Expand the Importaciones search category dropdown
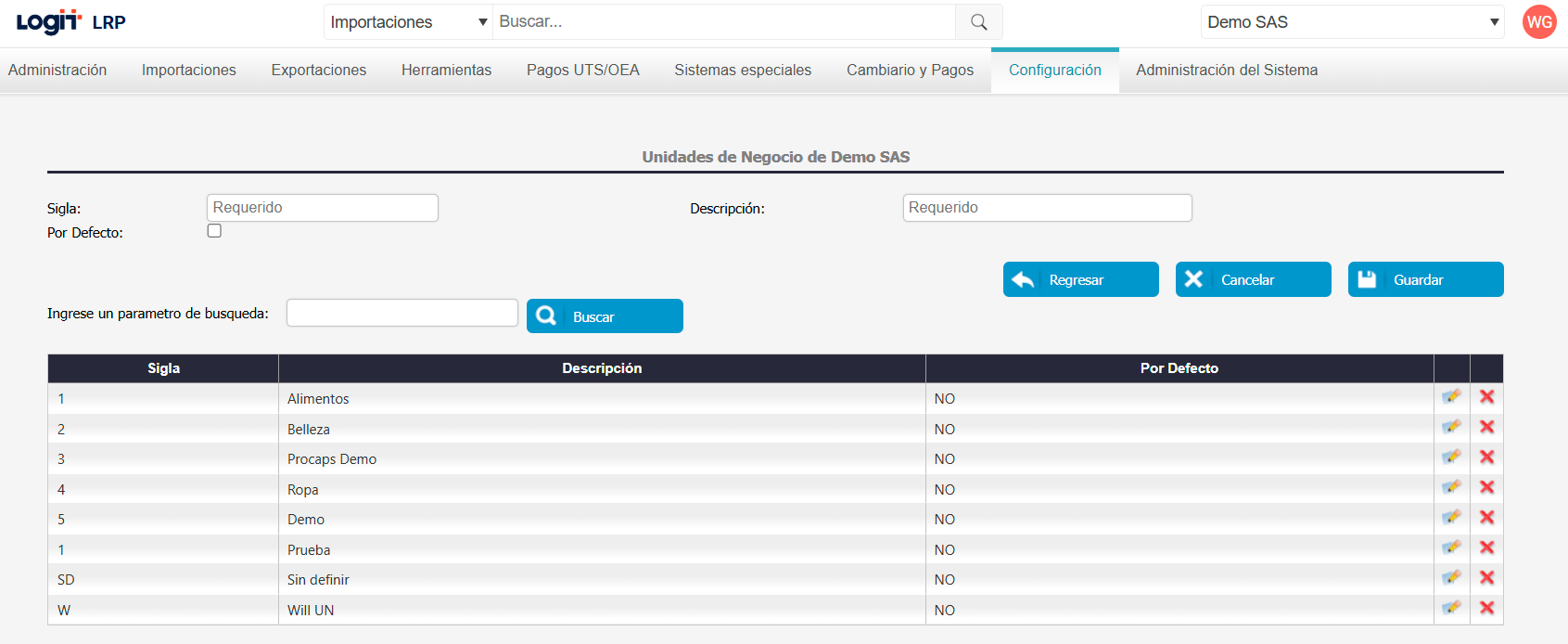This screenshot has width=1568, height=644. click(x=408, y=22)
